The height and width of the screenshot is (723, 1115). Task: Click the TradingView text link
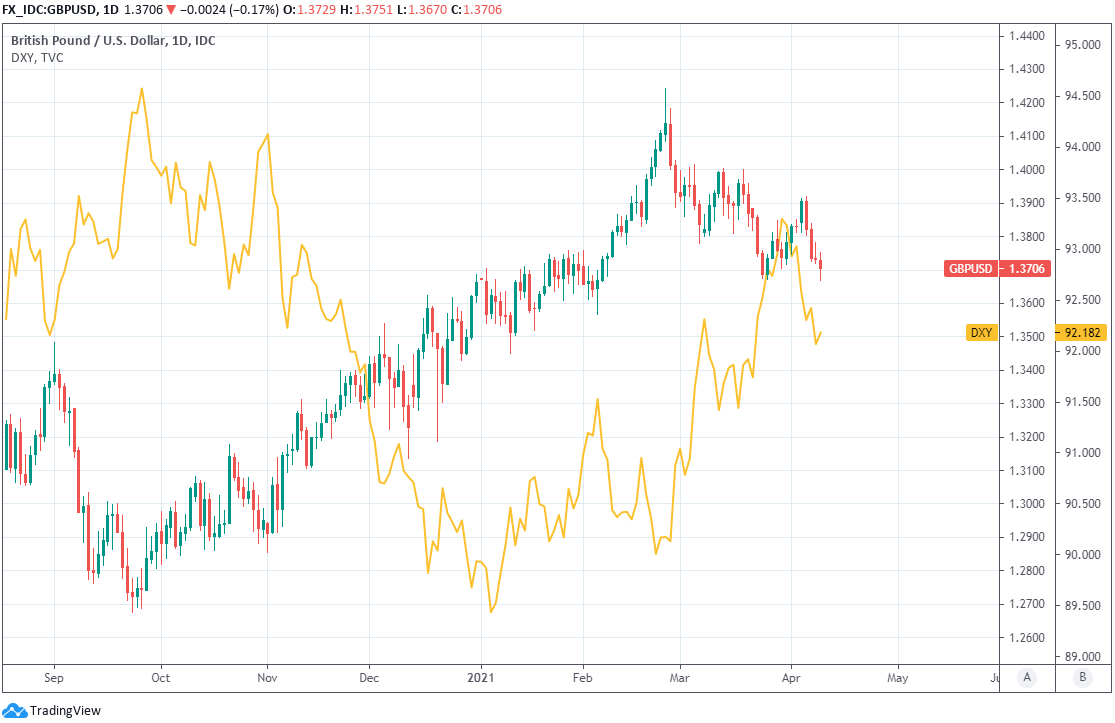[65, 711]
